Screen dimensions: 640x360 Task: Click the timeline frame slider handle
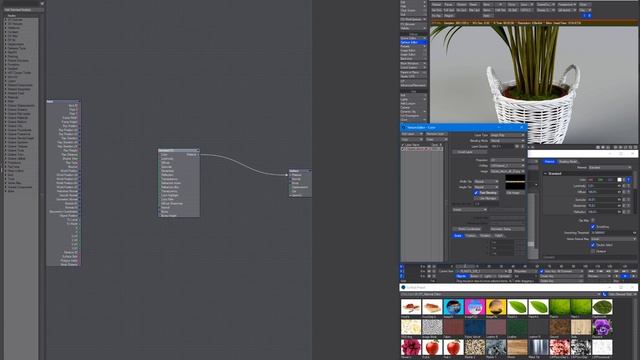465,266
